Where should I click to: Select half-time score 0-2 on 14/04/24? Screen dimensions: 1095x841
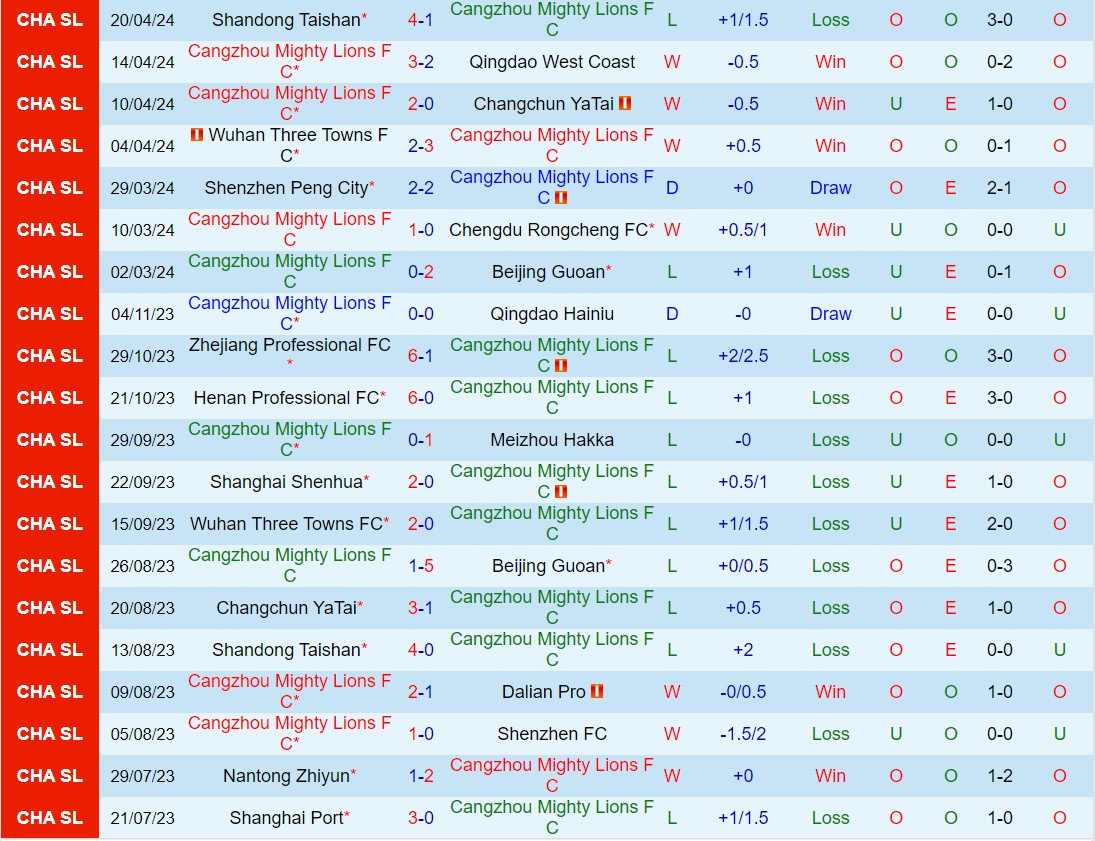[x=999, y=62]
